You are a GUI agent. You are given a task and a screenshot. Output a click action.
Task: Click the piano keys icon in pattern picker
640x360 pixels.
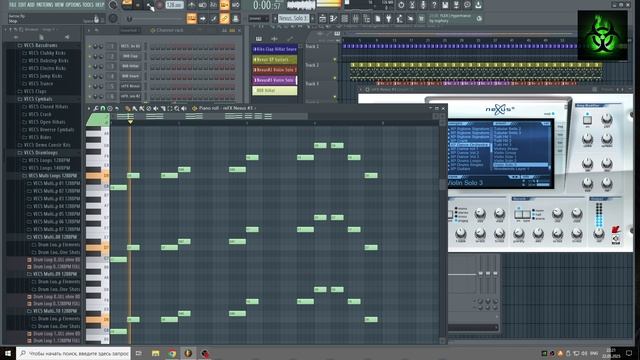[x=259, y=39]
